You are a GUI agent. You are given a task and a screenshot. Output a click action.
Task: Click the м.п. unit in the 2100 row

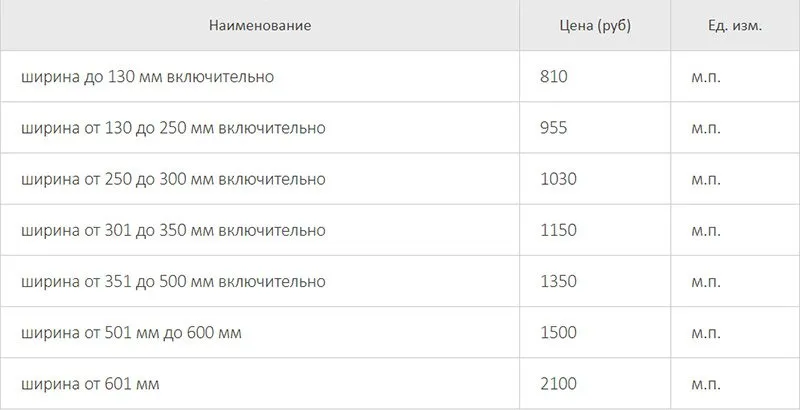706,385
